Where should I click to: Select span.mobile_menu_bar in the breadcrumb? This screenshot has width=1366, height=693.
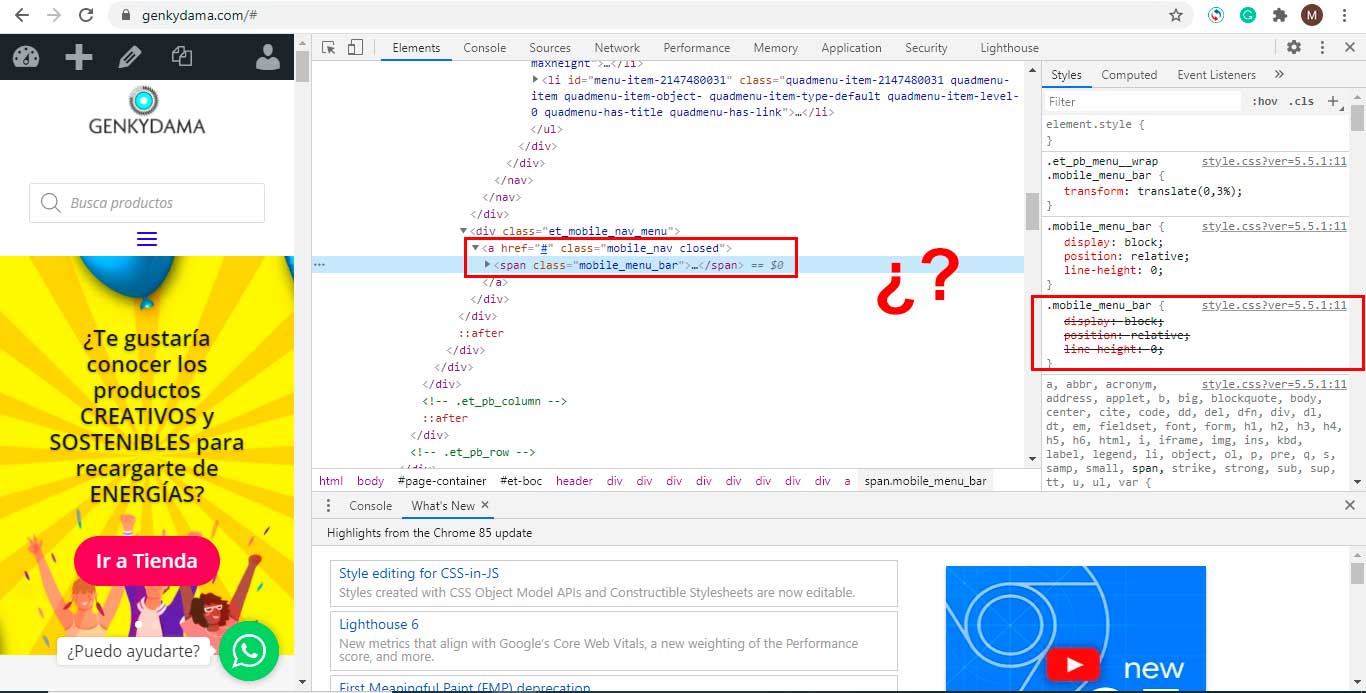click(x=926, y=481)
